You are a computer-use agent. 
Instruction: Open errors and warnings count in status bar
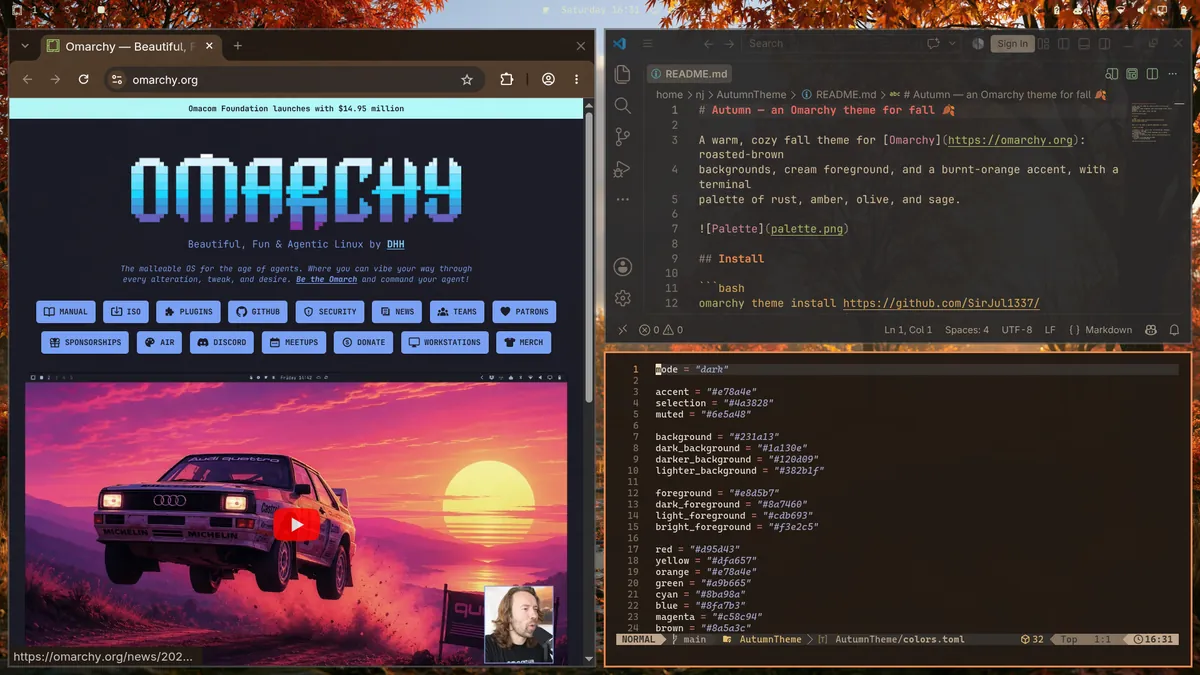661,329
